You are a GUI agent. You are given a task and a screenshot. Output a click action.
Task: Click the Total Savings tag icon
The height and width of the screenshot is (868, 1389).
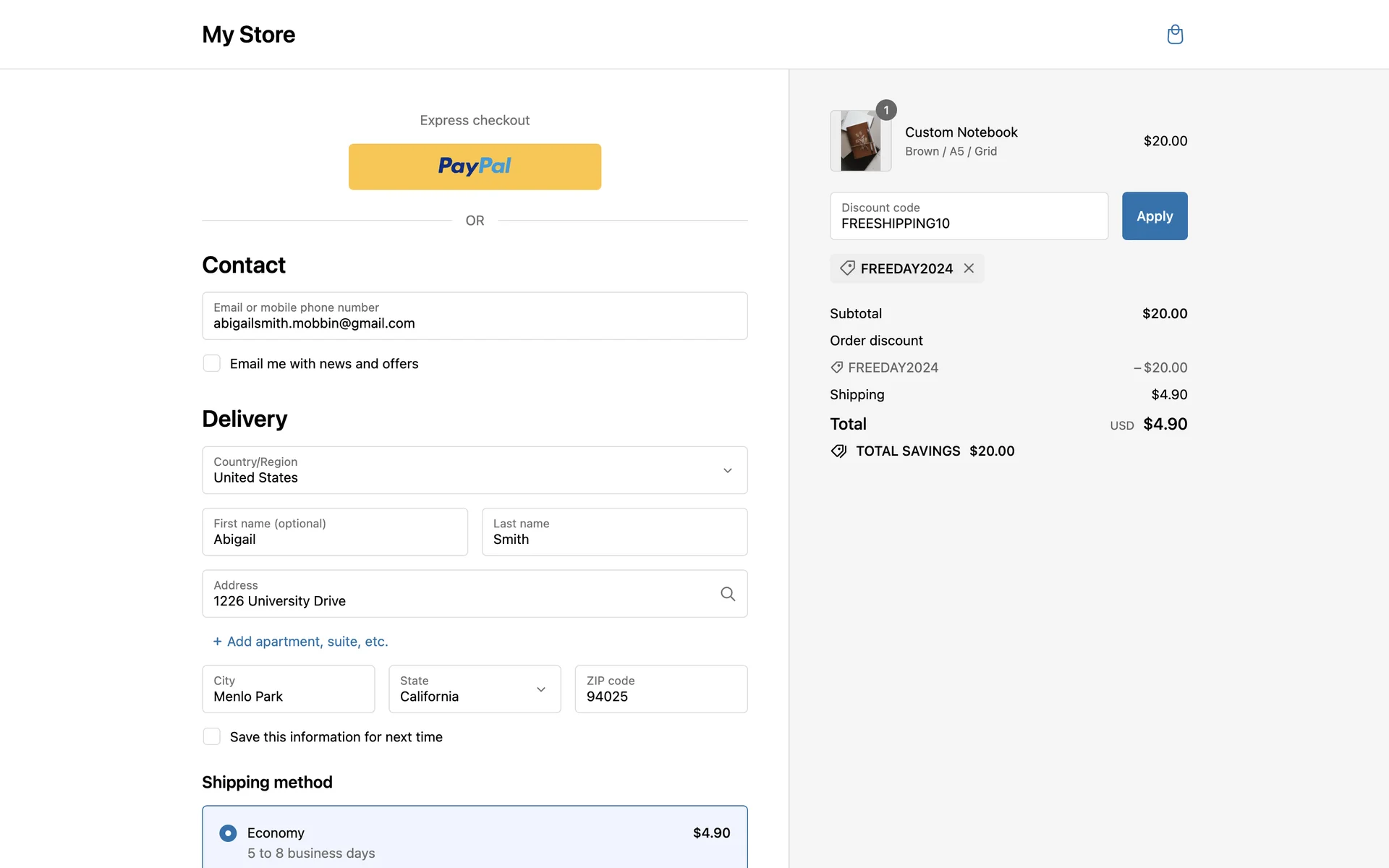838,451
